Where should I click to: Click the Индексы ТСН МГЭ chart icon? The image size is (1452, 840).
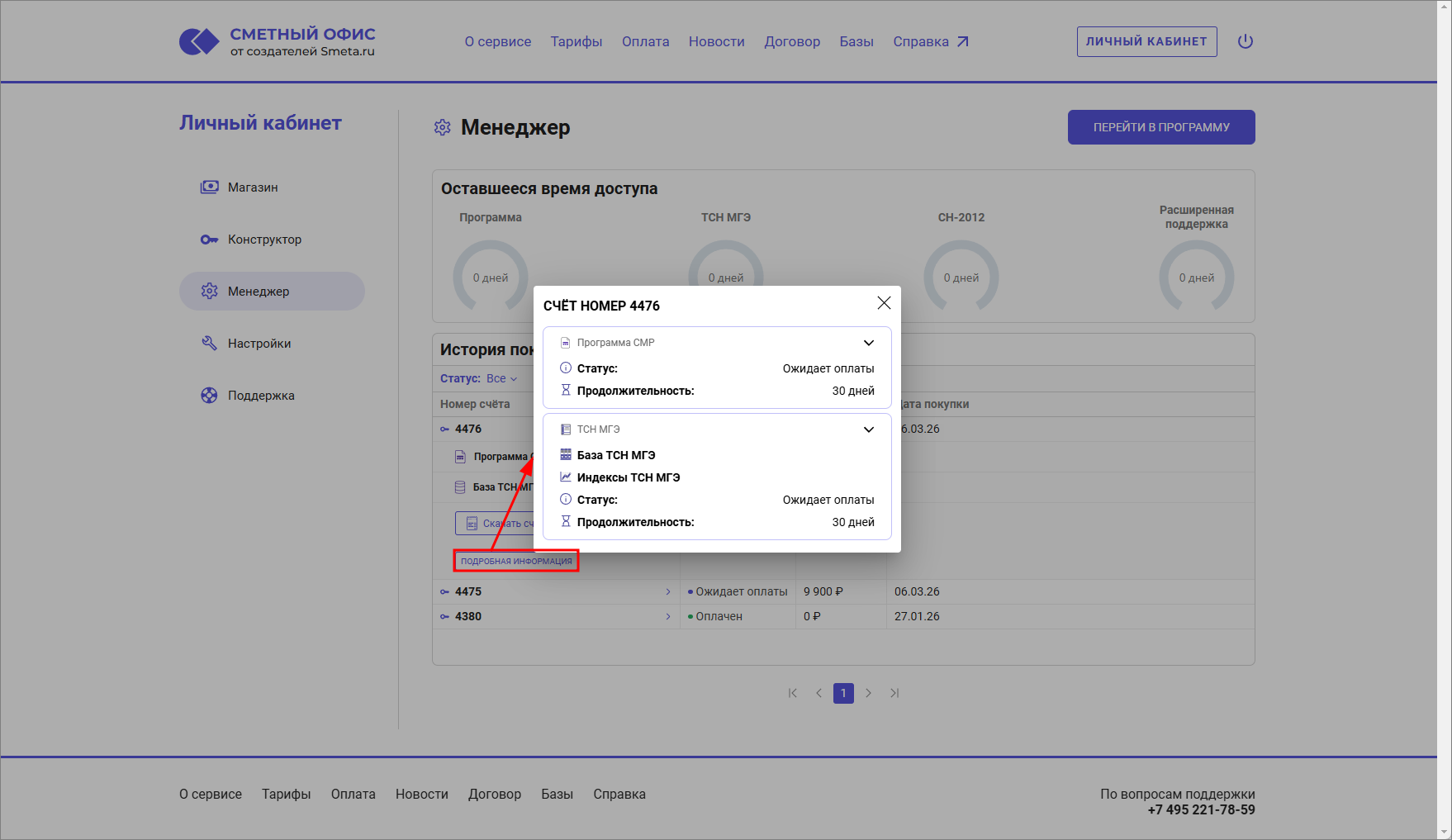tap(565, 477)
